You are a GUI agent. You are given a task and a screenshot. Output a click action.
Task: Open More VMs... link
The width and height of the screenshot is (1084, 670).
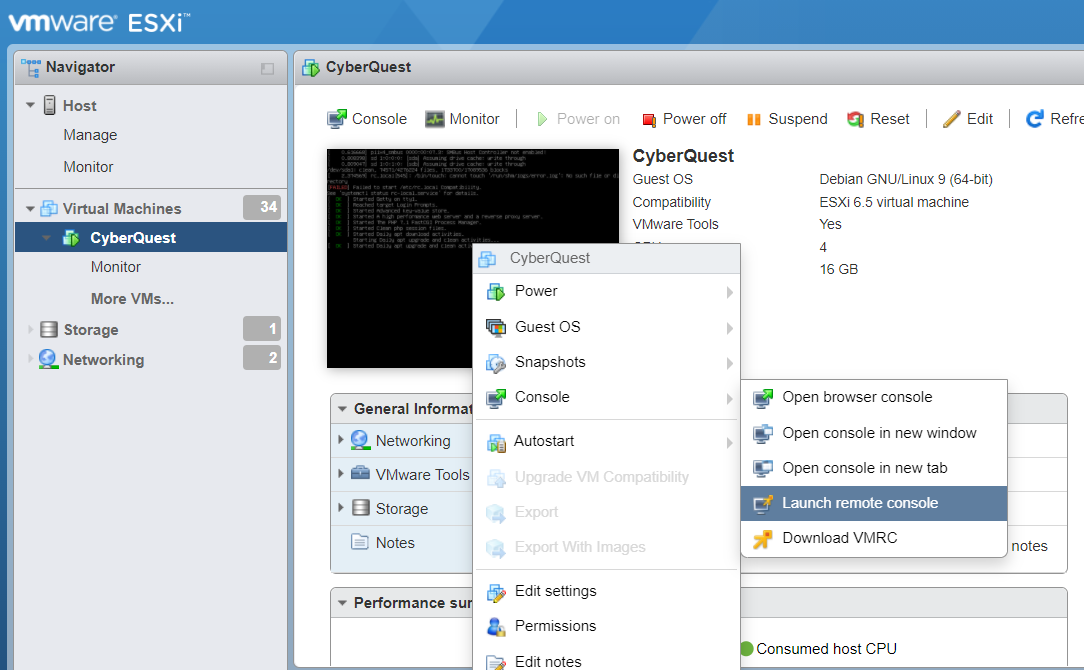click(x=132, y=299)
